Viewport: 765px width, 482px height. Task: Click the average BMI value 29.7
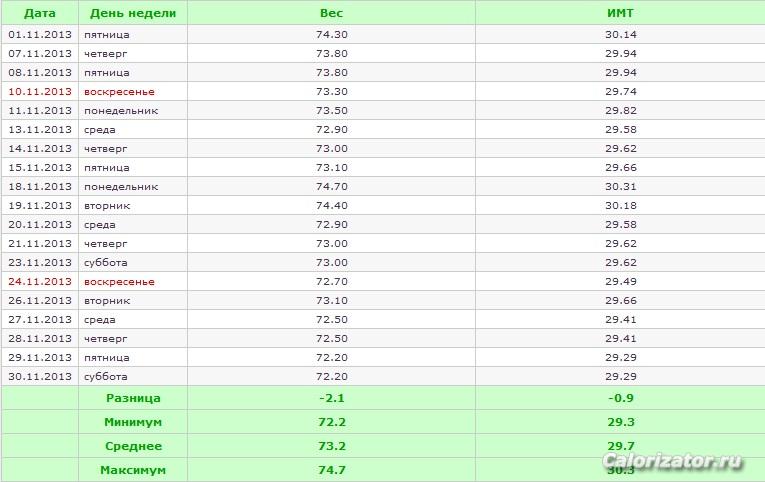pos(621,446)
